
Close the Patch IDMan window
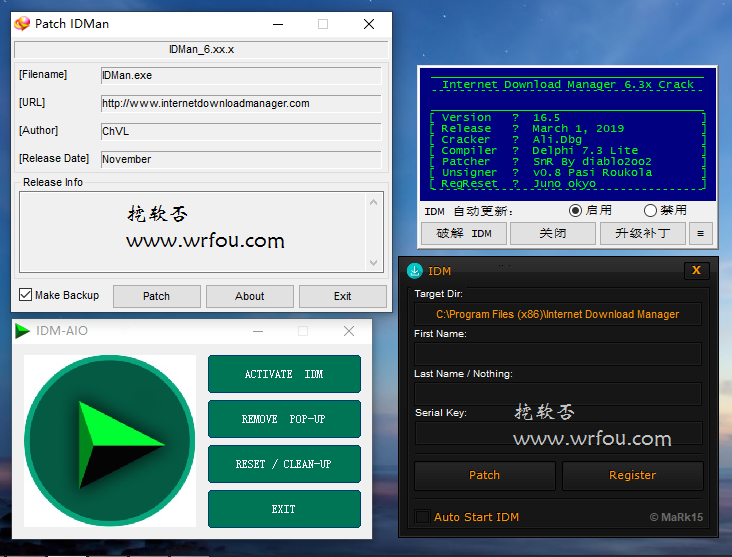369,24
